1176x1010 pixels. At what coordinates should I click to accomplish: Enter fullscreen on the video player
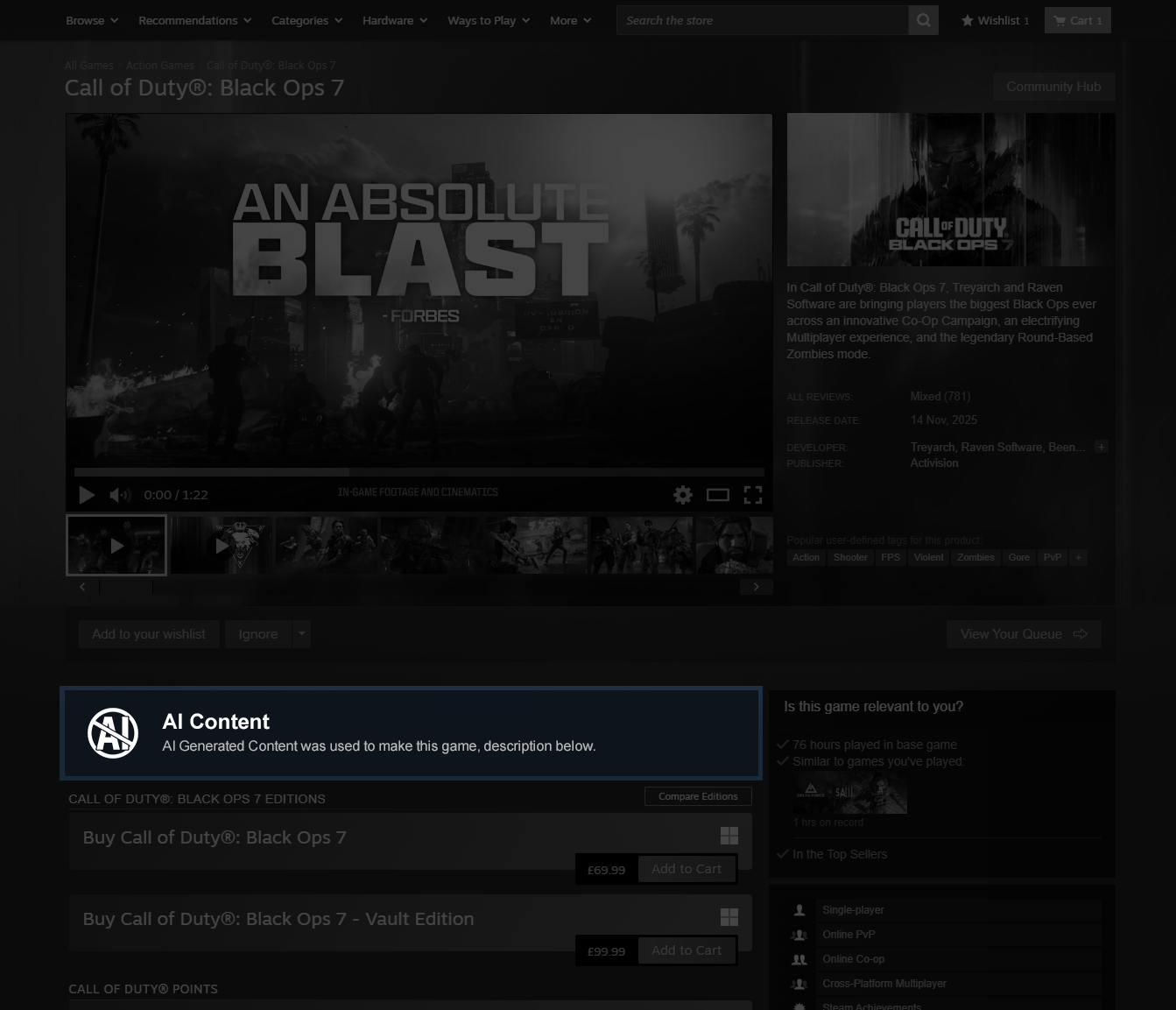[x=752, y=495]
